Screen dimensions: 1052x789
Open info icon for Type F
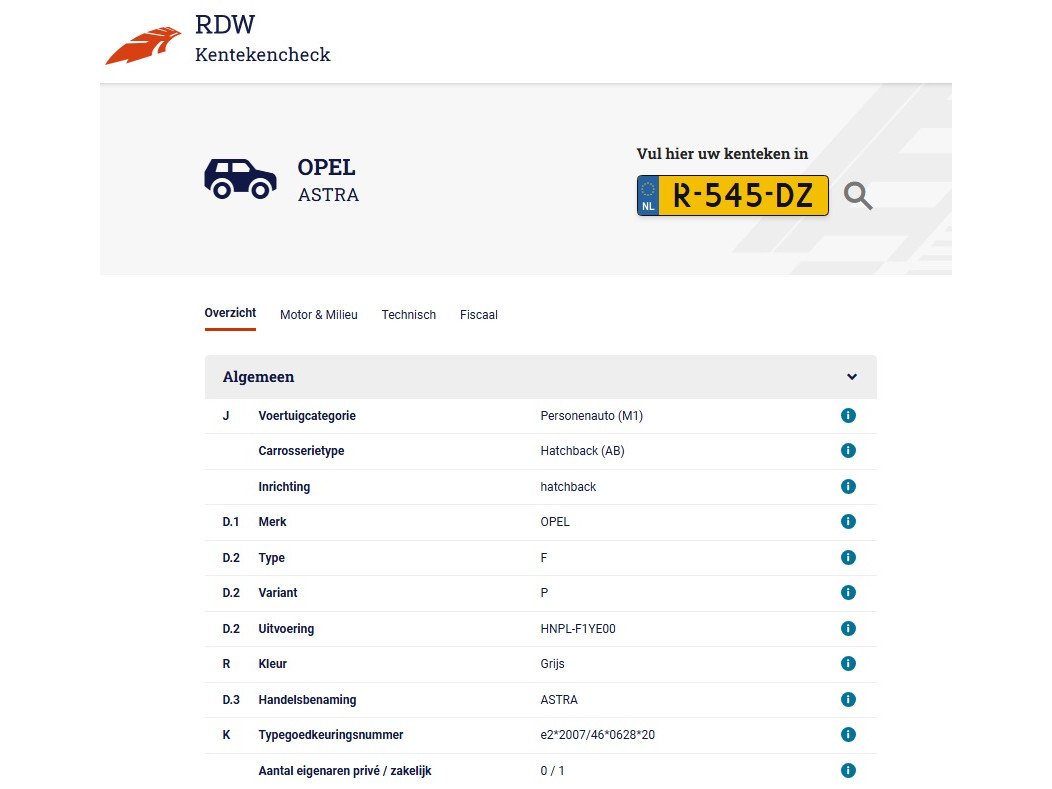coord(848,558)
